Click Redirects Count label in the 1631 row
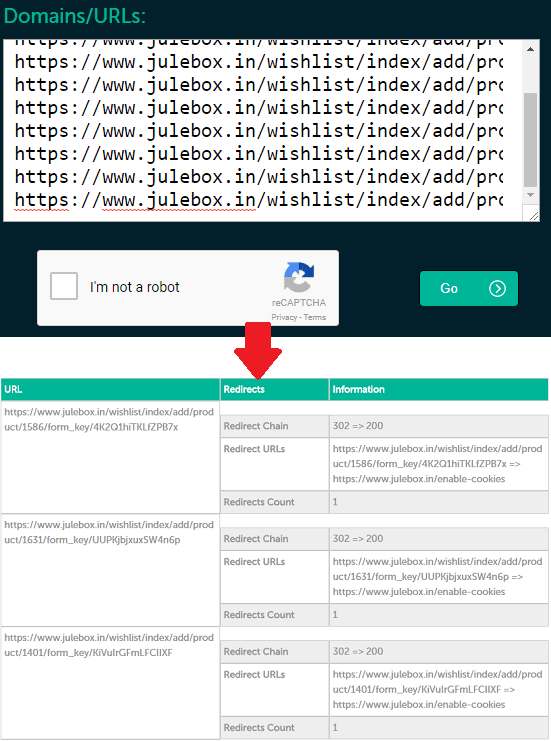This screenshot has width=551, height=741. point(259,615)
